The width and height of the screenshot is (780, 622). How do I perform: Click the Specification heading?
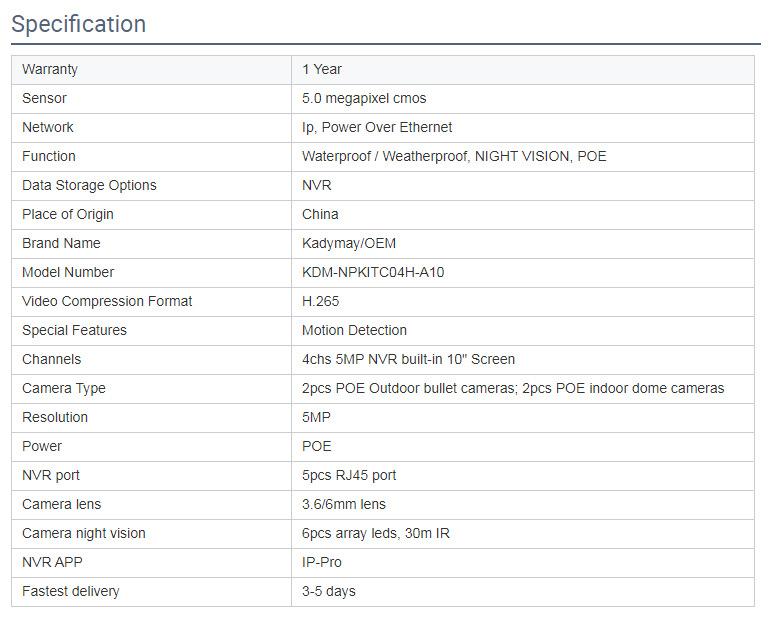tap(78, 24)
